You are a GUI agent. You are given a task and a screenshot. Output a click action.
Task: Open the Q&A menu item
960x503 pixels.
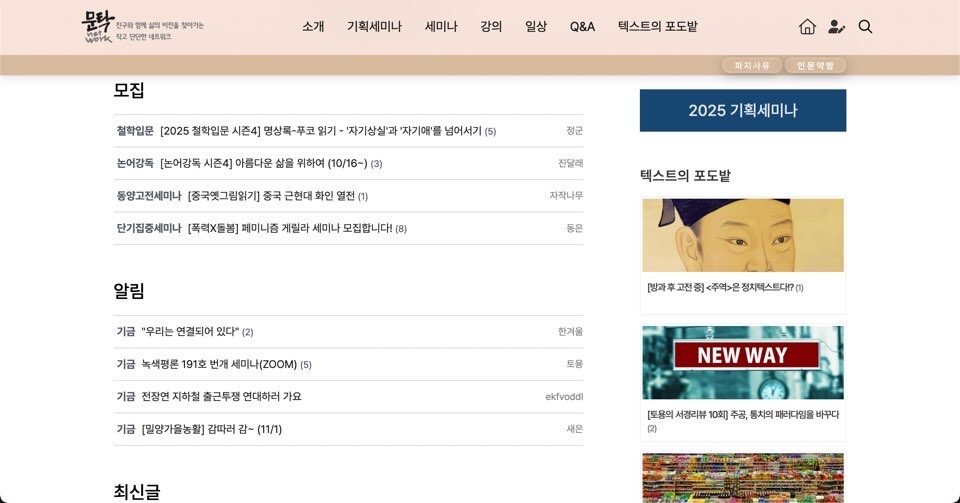coord(582,27)
